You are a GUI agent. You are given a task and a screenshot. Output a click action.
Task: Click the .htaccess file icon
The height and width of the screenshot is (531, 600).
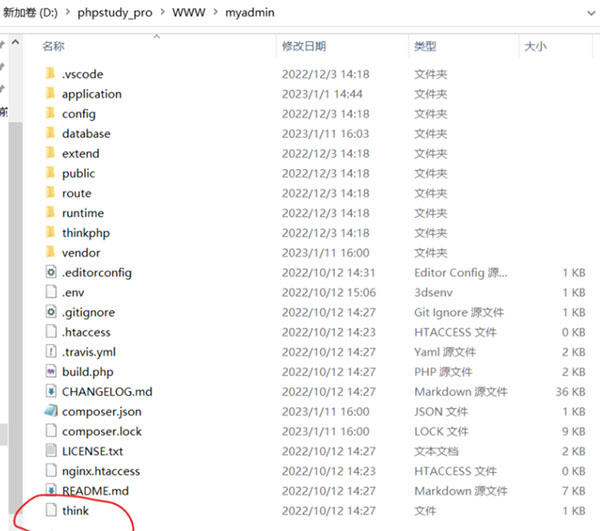[51, 332]
